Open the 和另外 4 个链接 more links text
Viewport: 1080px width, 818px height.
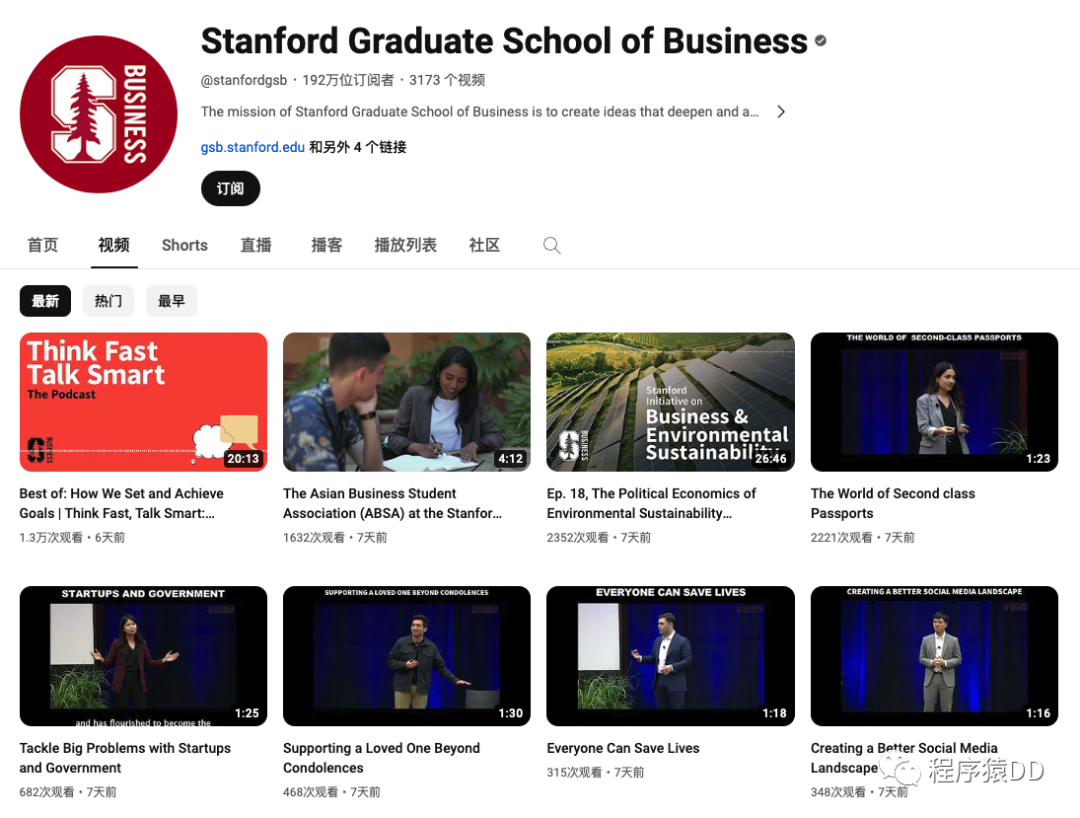pyautogui.click(x=357, y=147)
